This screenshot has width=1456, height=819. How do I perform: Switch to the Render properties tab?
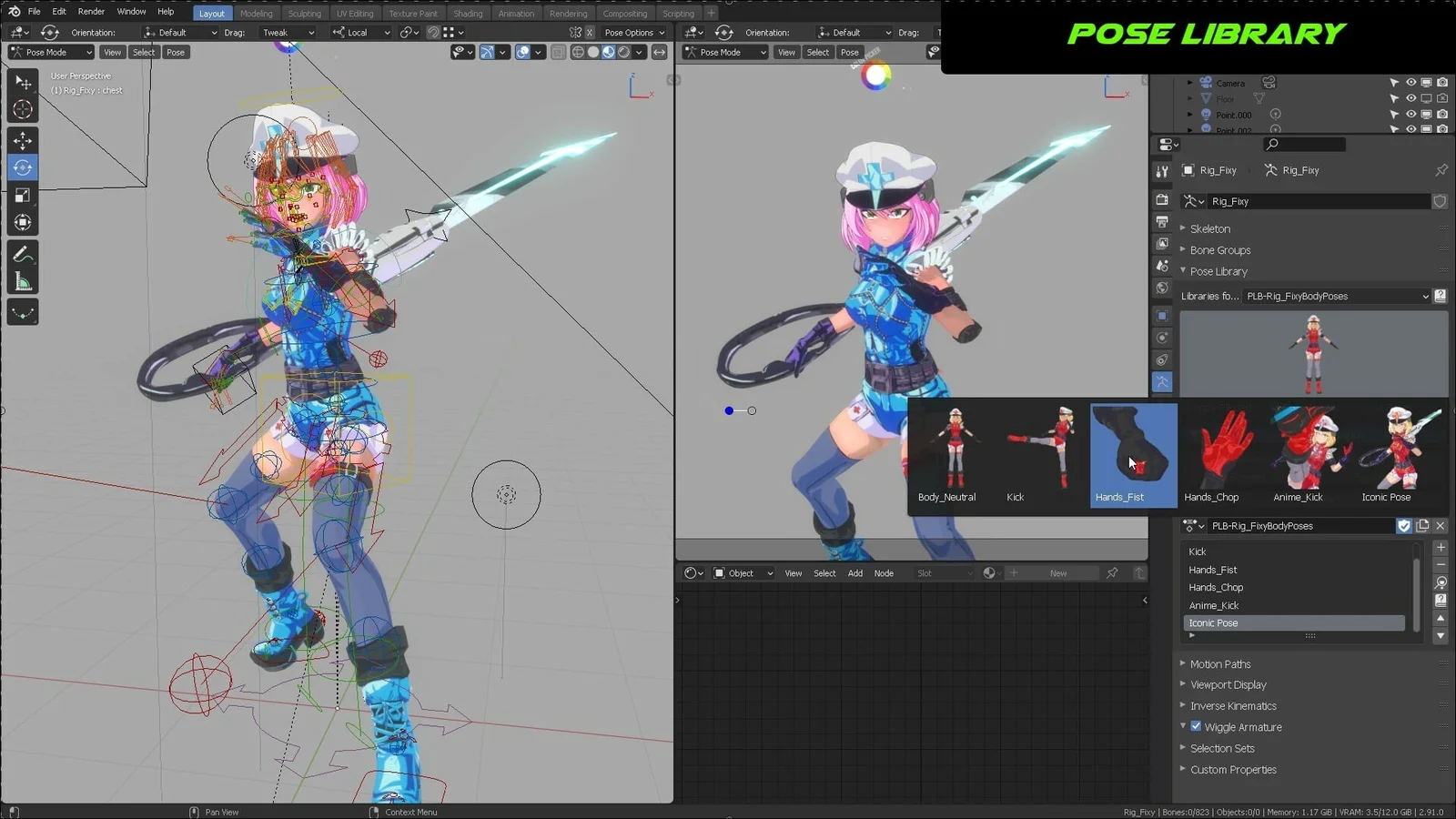point(1162,197)
